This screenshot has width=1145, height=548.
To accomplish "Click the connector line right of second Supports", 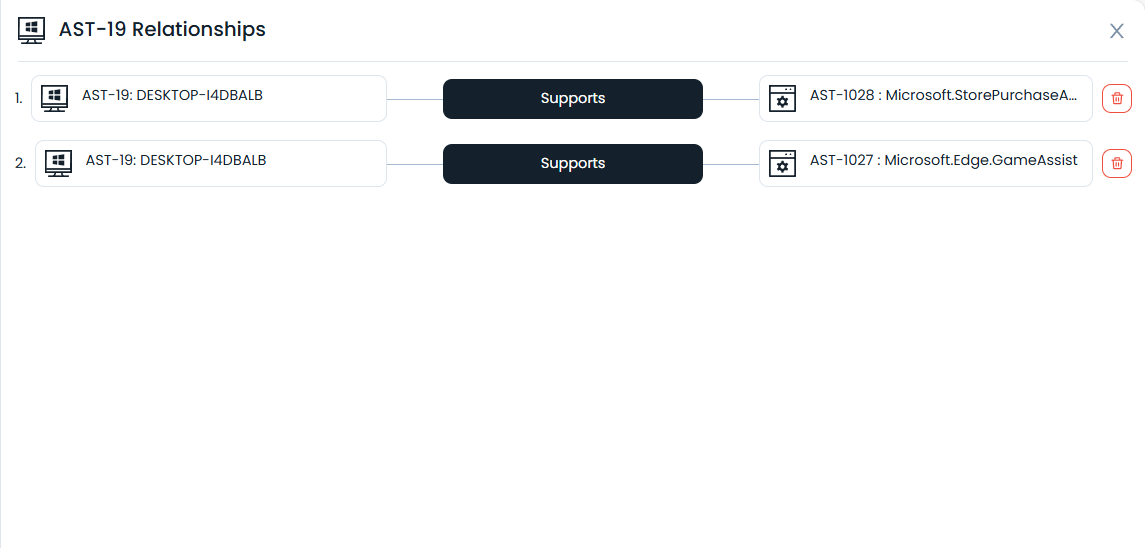I will (731, 164).
